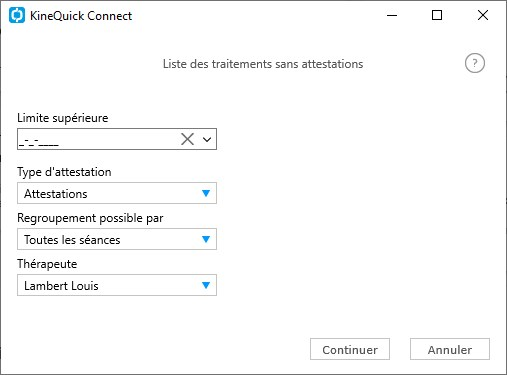This screenshot has height=375, width=507.
Task: Click the Toutes les séances combo box
Action: (x=117, y=239)
